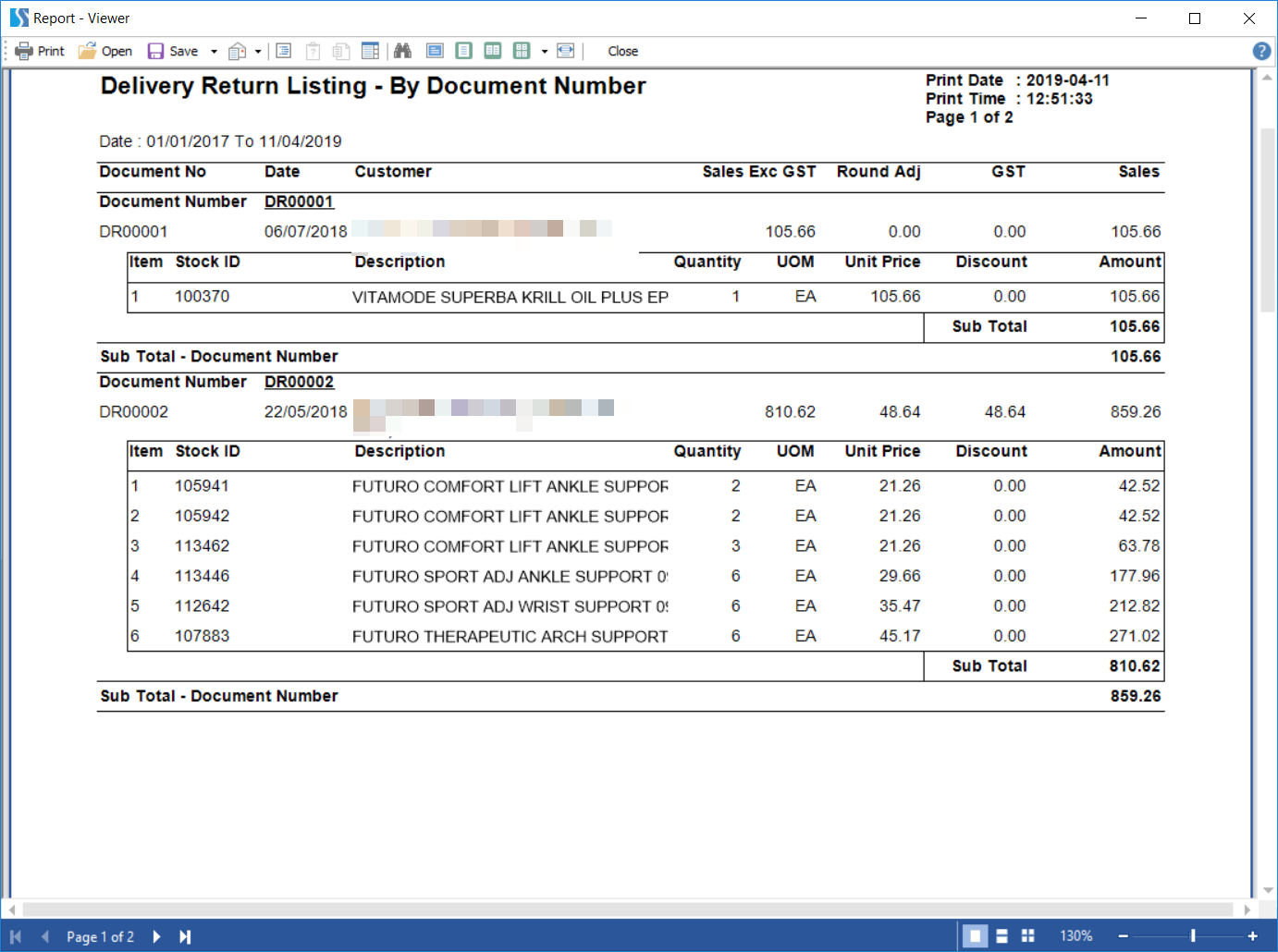Click FUTURO SPORT ADJ WRIST SUPPORT row

(x=645, y=606)
